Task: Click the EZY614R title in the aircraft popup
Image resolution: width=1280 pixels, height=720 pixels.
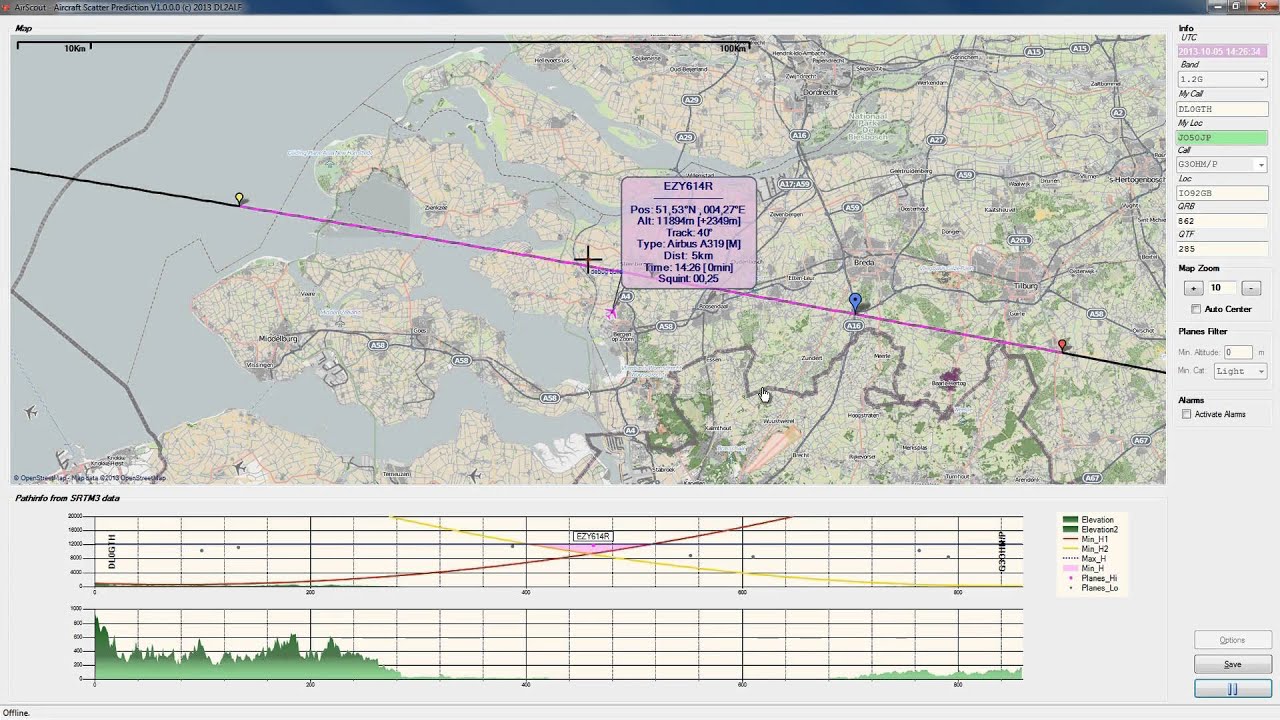Action: point(688,186)
